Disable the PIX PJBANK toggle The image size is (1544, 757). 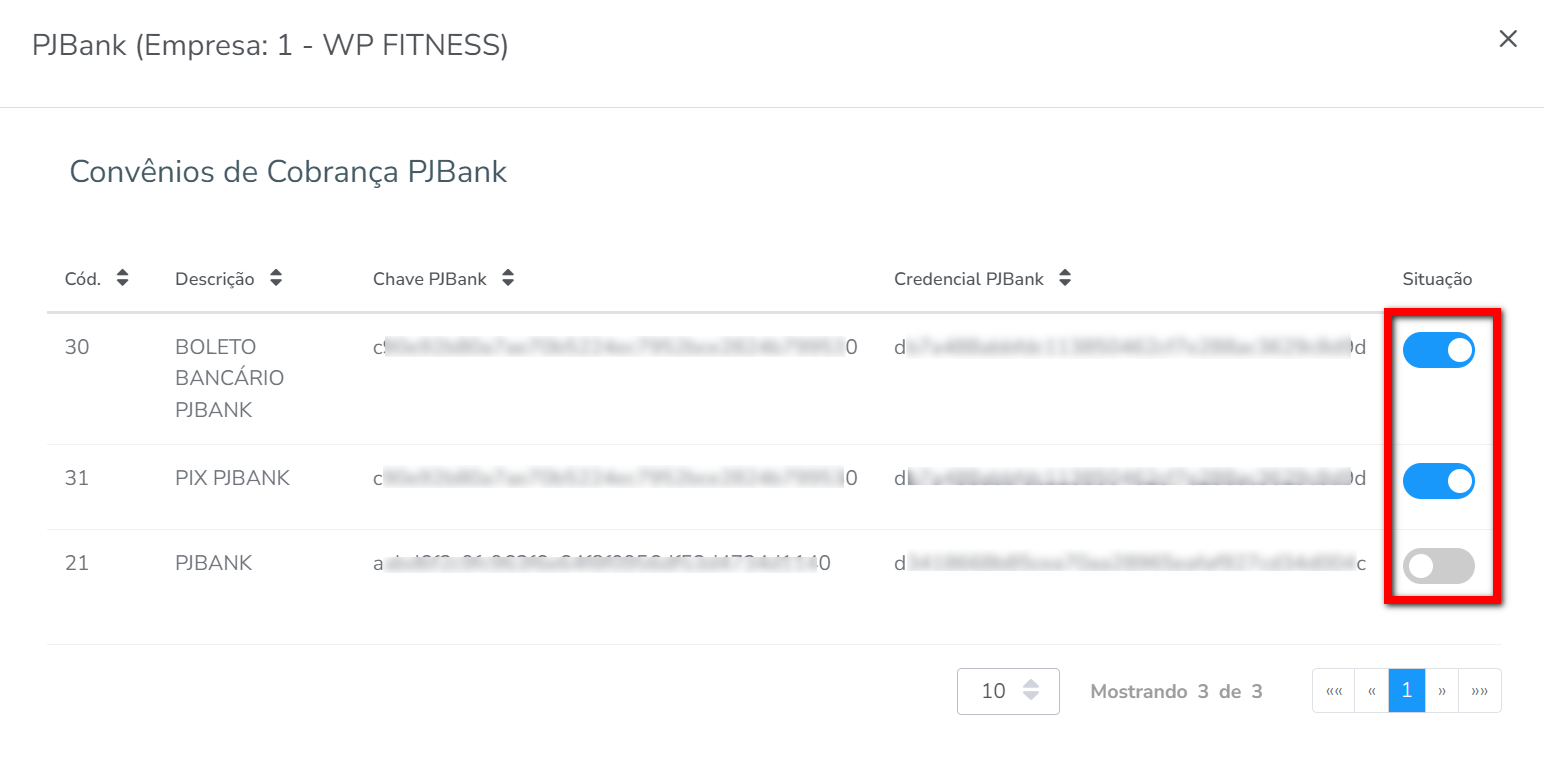tap(1438, 482)
